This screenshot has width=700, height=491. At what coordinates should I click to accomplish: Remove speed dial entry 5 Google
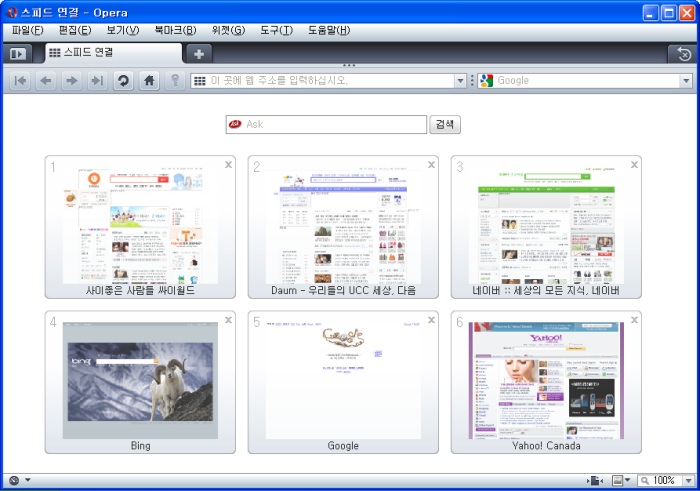coord(431,320)
